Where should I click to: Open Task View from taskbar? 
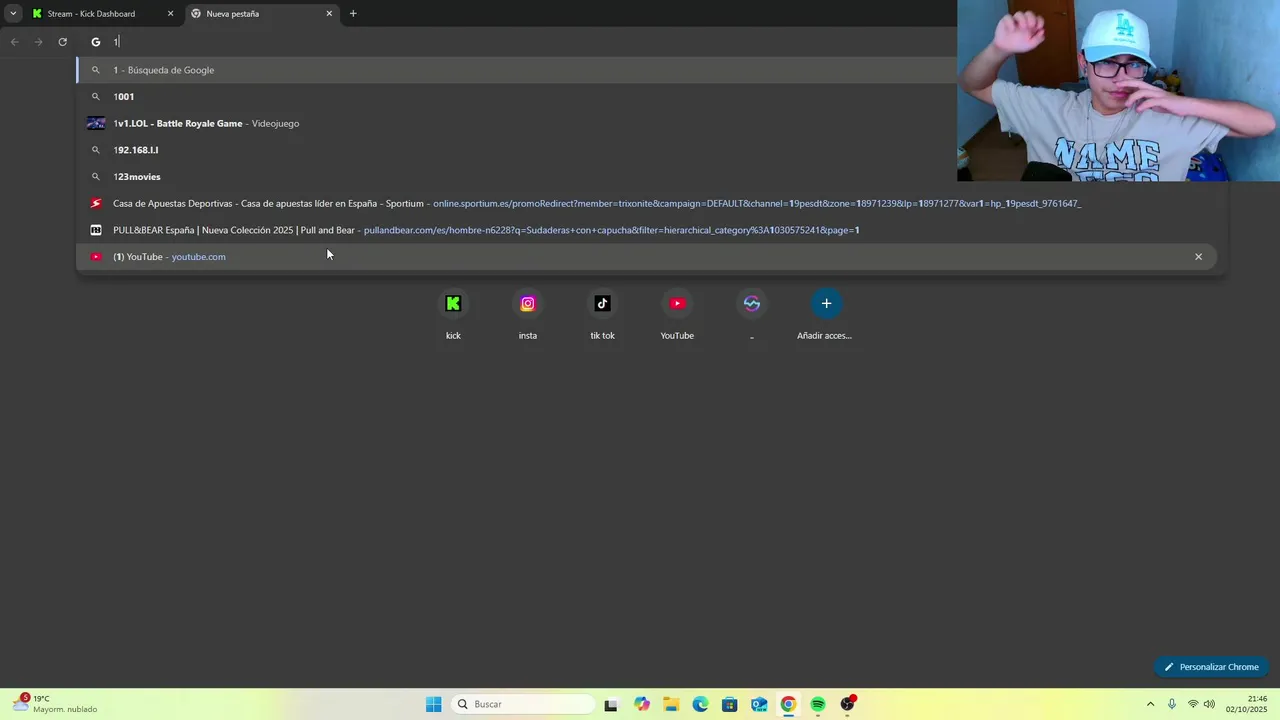point(611,704)
